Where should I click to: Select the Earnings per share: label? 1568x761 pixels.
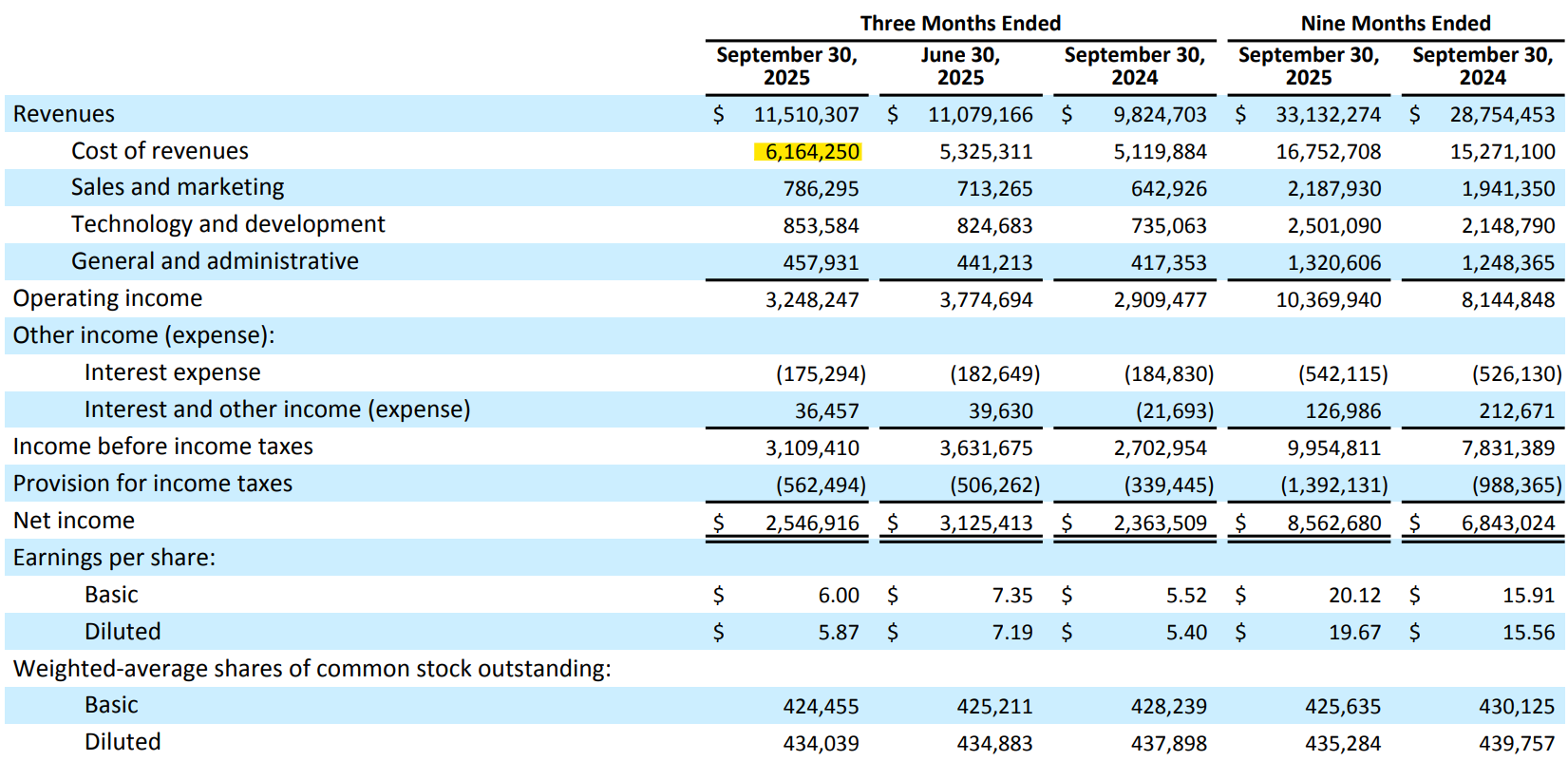114,558
